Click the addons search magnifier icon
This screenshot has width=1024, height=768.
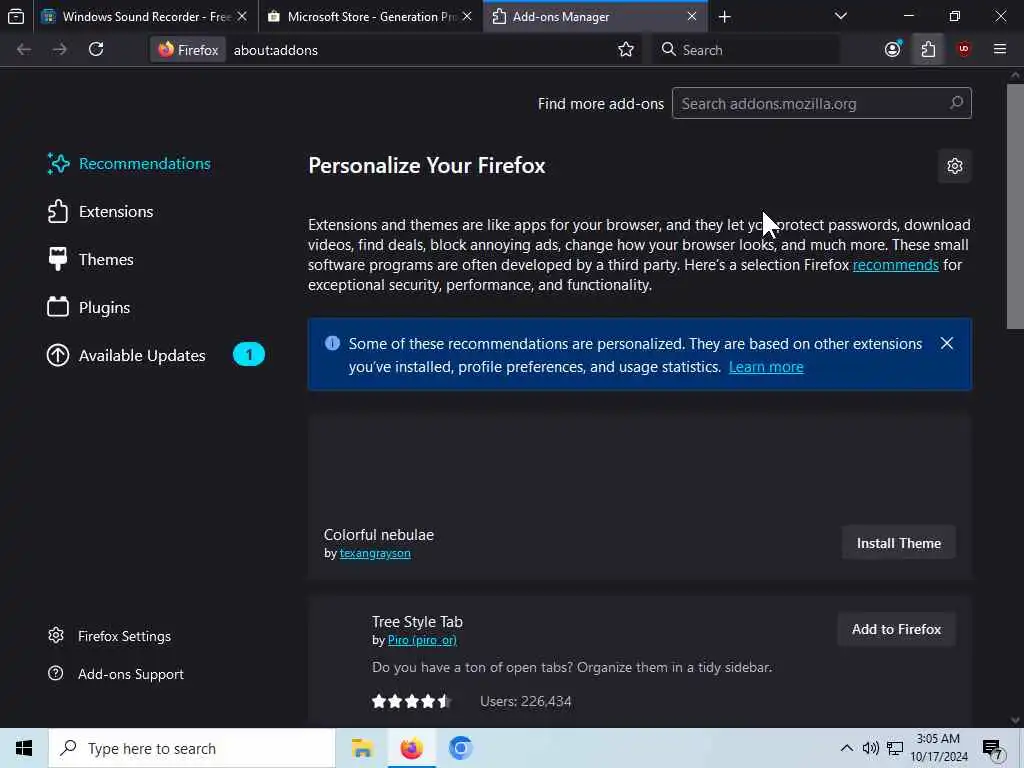956,103
